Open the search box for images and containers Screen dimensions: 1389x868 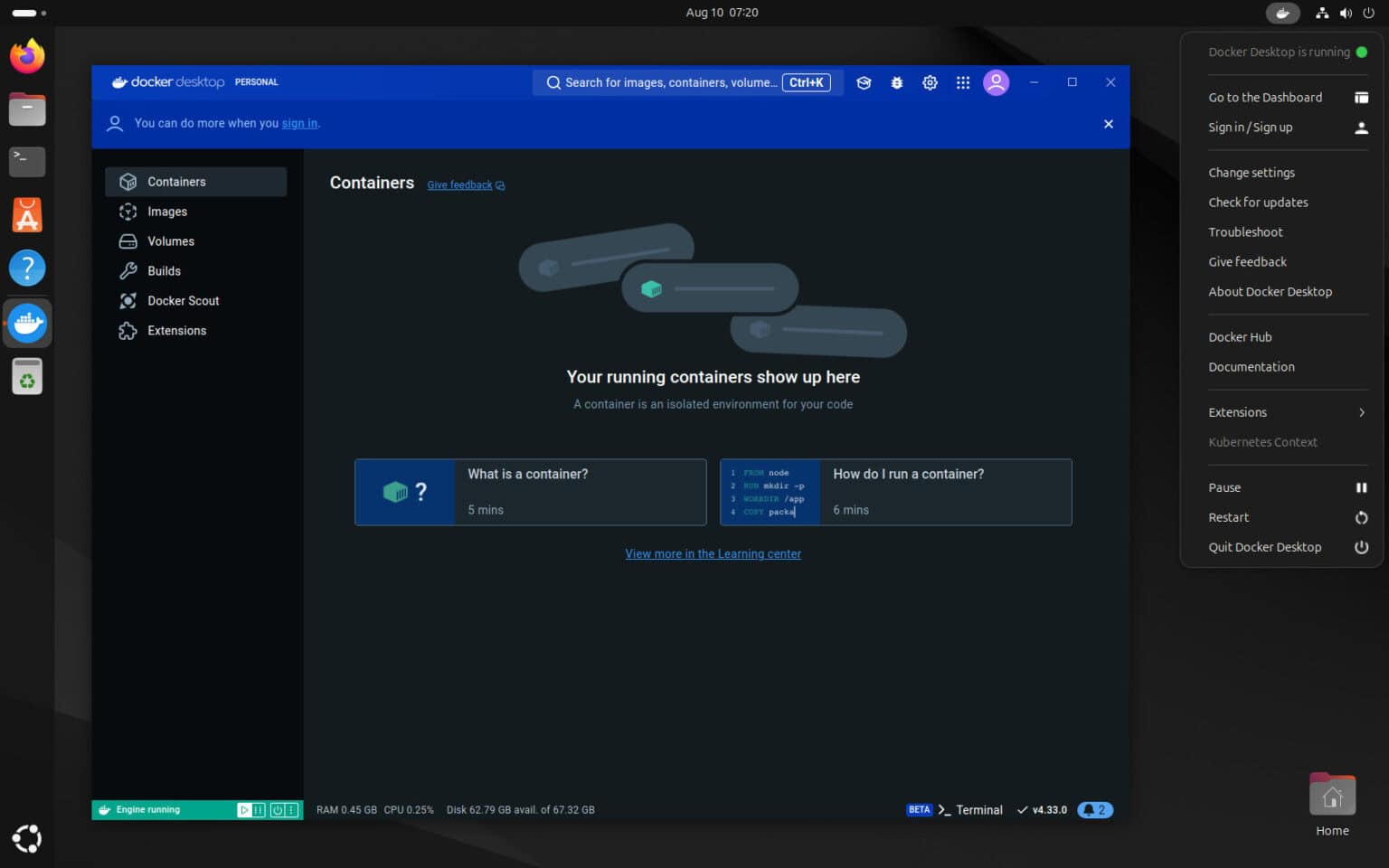point(687,82)
